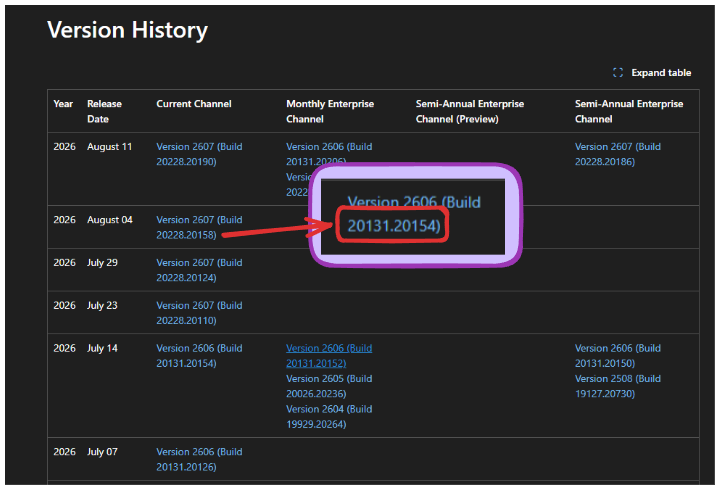
Task: Select the July 23 release date cell
Action: point(102,306)
